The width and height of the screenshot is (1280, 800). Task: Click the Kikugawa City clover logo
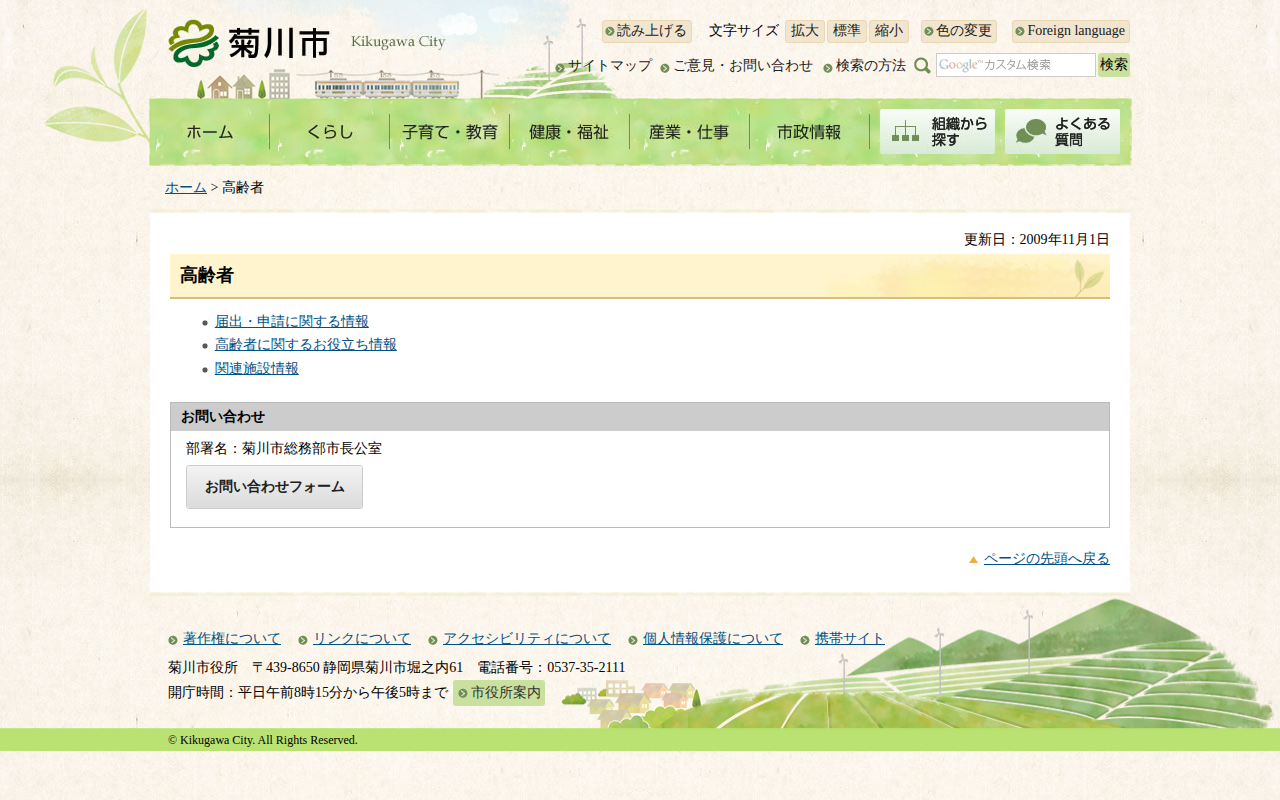(193, 43)
